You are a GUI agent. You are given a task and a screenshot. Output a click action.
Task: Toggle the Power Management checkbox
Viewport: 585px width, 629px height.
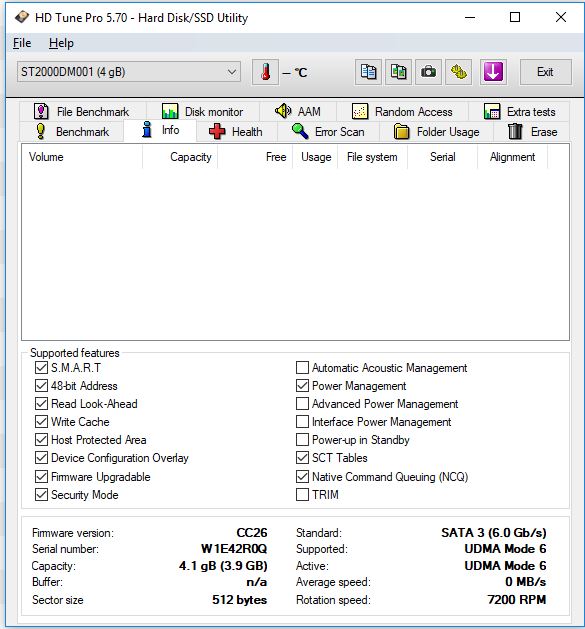tap(302, 386)
